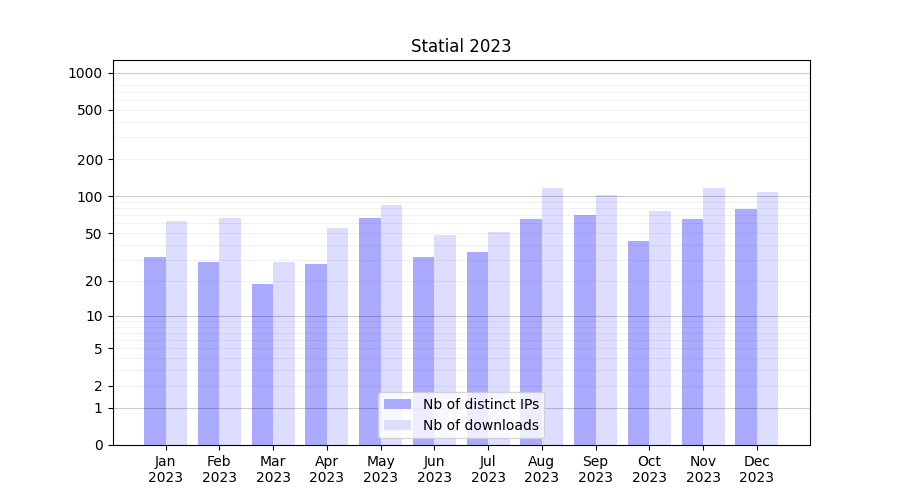The image size is (900, 500).
Task: Select the Mar 2023 distinct IPs bar
Action: (x=262, y=365)
